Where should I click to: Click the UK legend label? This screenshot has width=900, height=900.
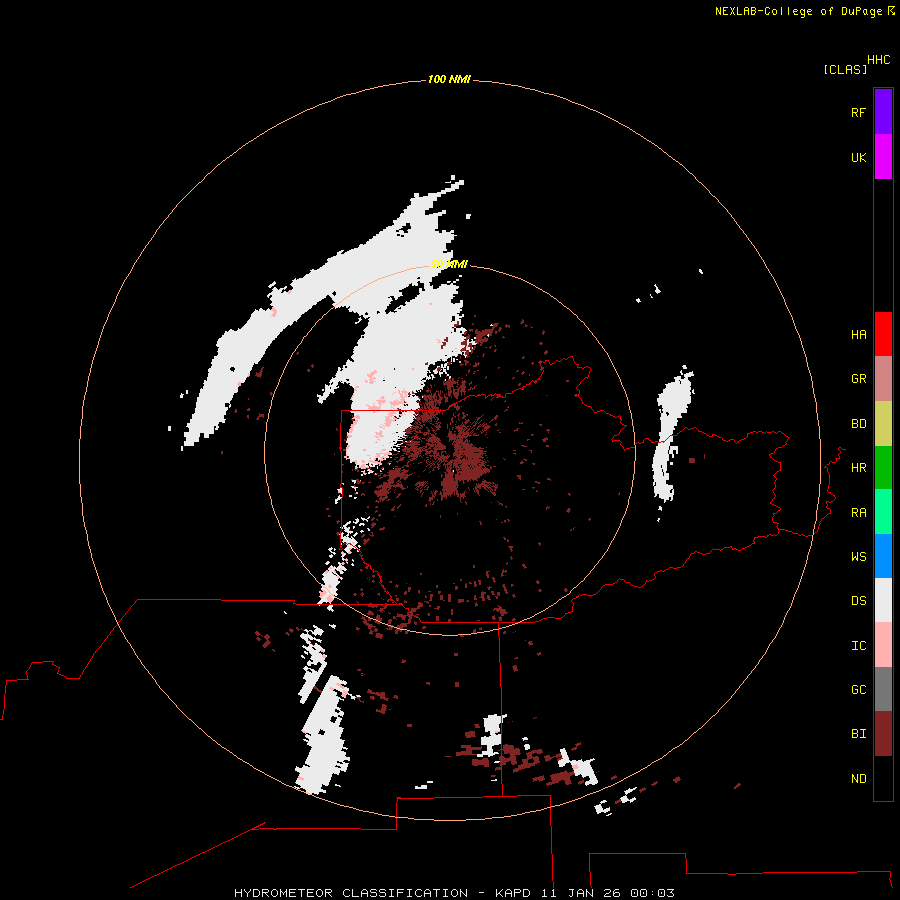click(859, 157)
